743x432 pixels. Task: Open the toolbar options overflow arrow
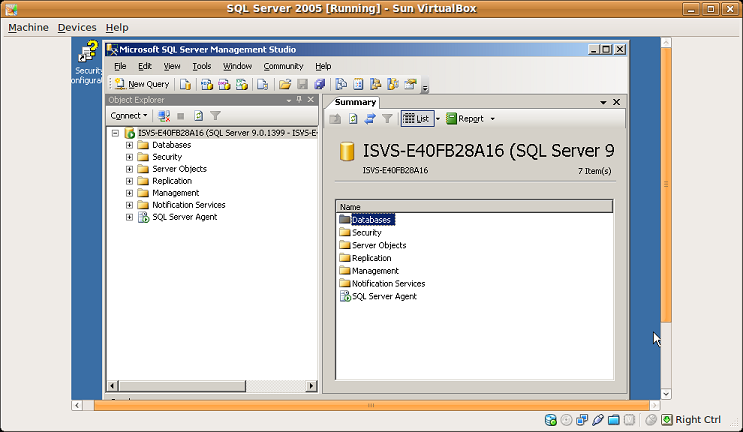click(425, 88)
